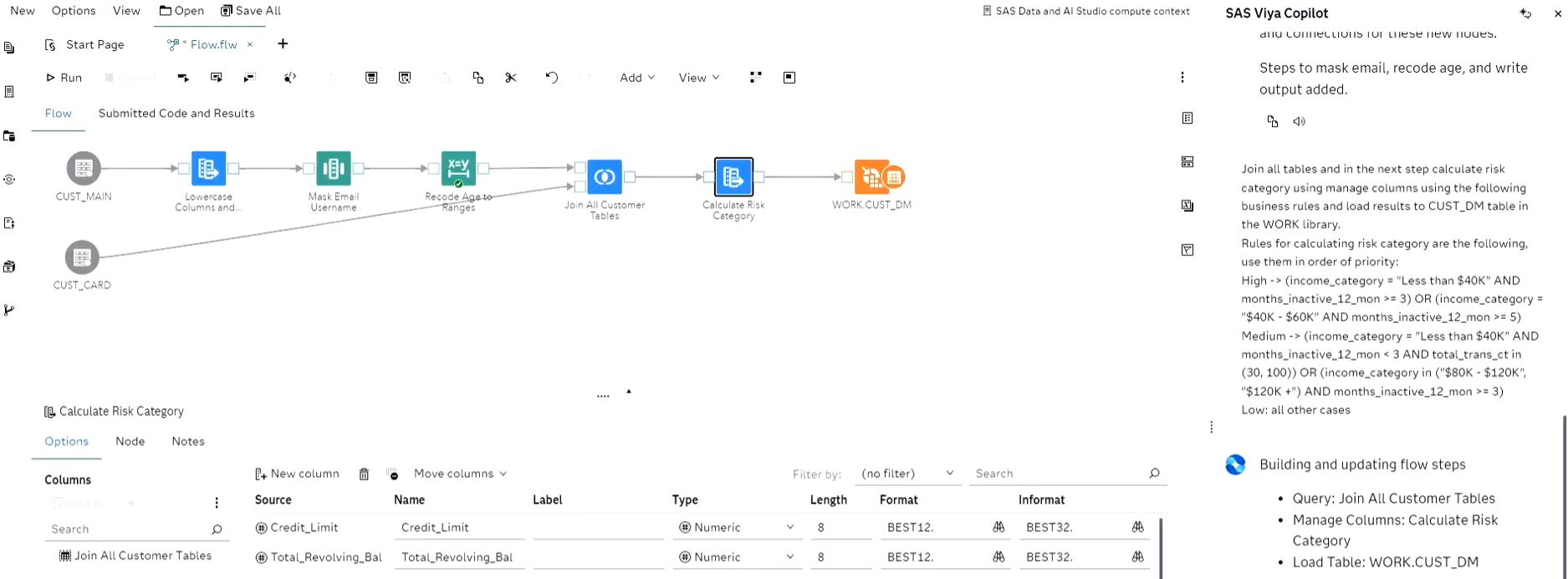Open Copilot message options kebab menu

pos(1212,428)
